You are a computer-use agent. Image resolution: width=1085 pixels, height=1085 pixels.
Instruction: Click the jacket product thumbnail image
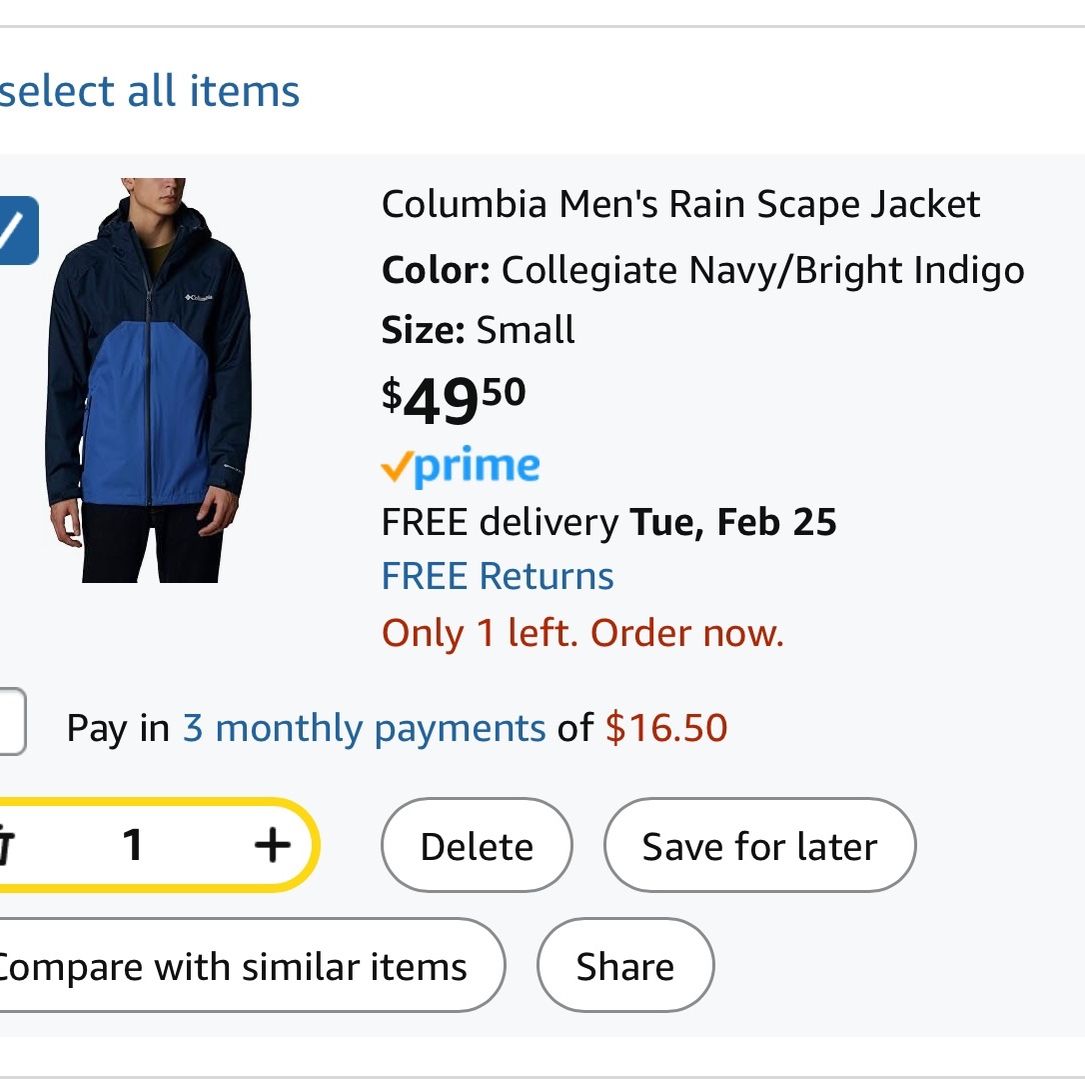pos(149,380)
